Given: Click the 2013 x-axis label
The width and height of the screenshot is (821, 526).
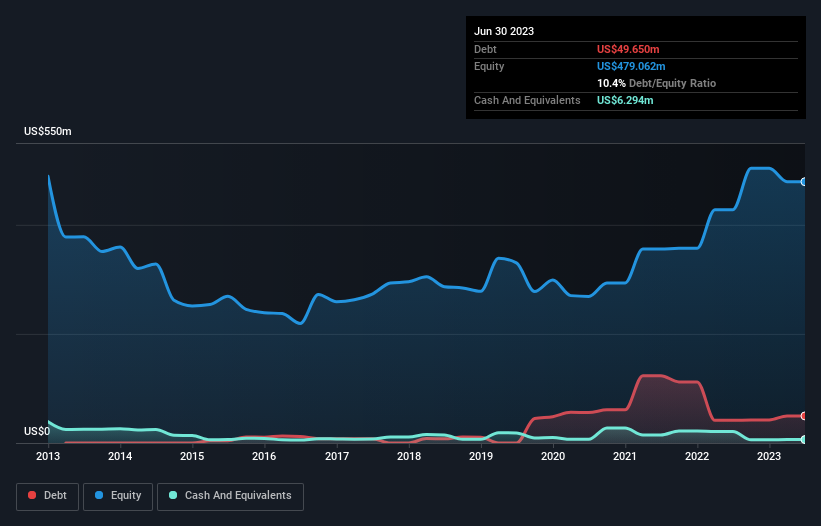Looking at the screenshot, I should pyautogui.click(x=48, y=456).
